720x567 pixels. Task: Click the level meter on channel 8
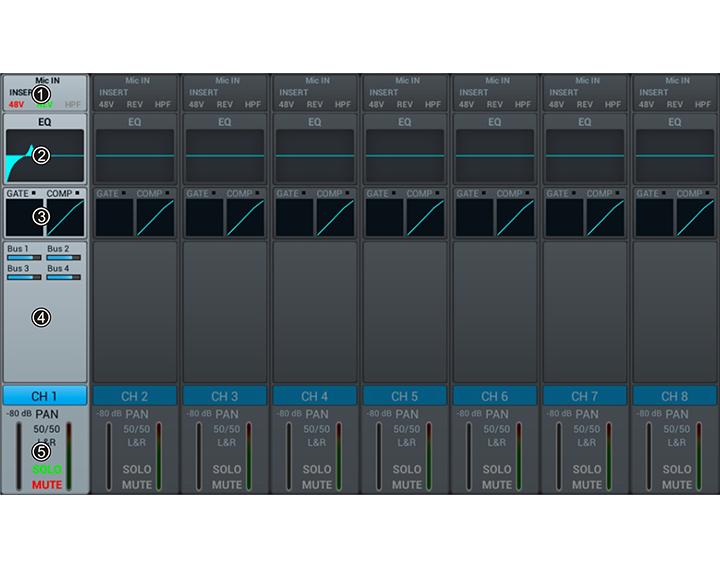pyautogui.click(x=698, y=455)
